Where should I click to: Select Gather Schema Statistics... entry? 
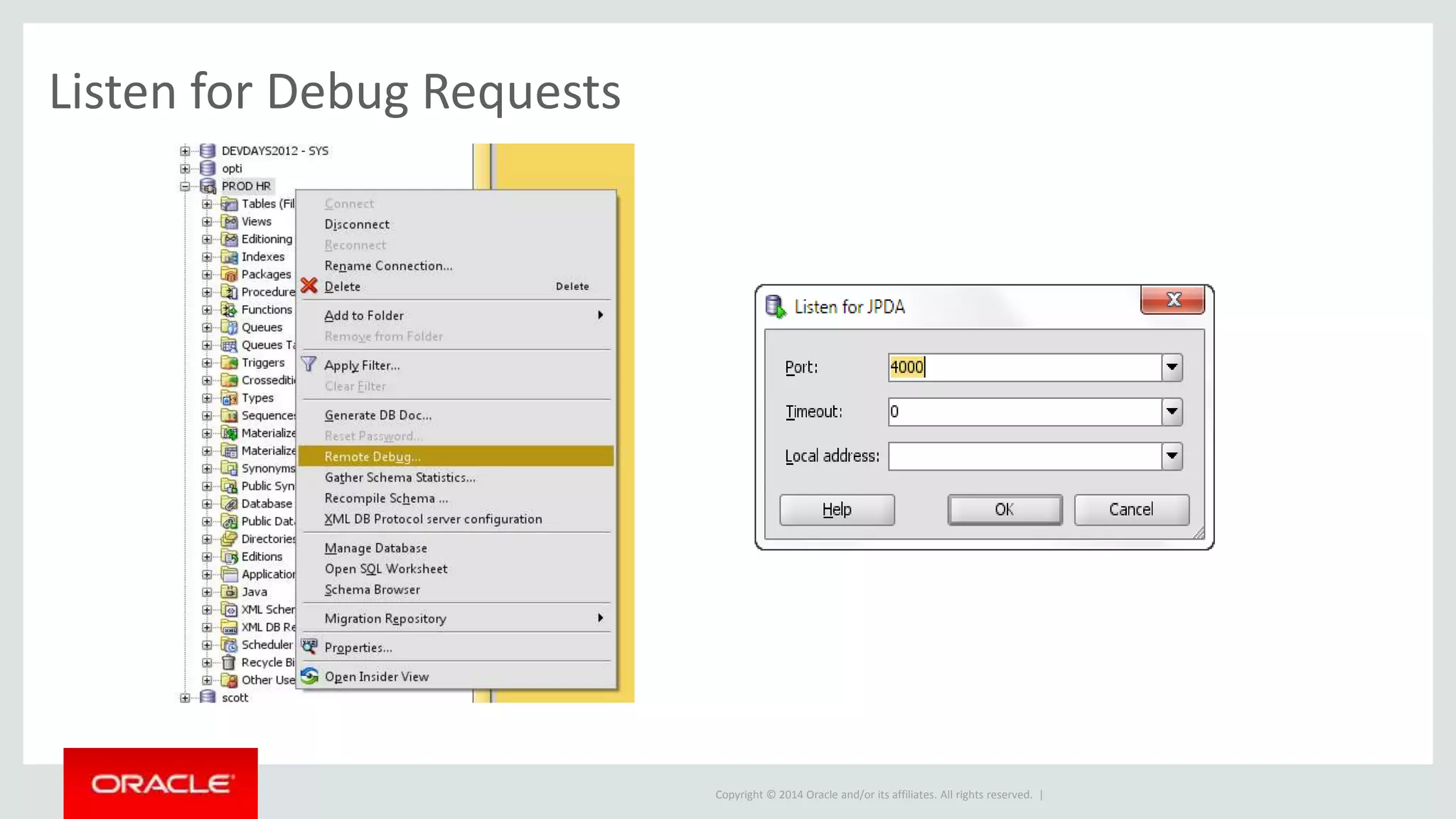point(455,478)
